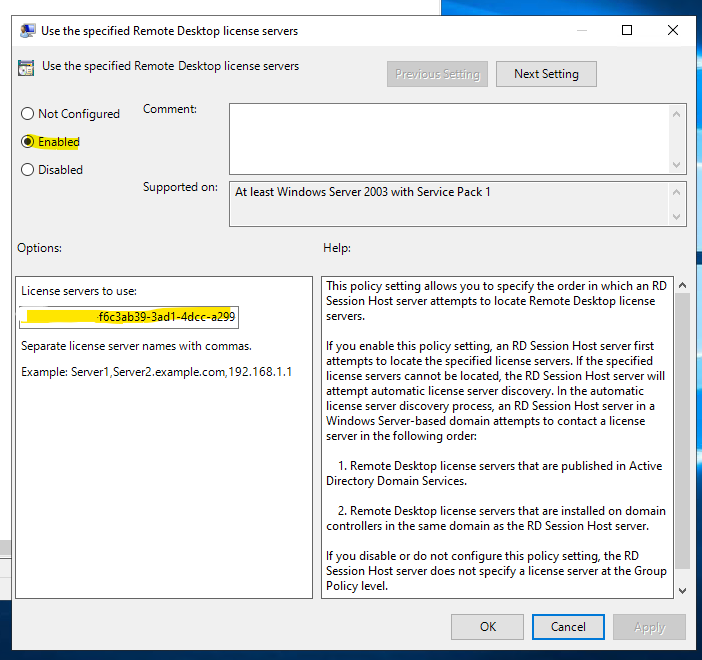Select the Not Configured radio button
The image size is (702, 660).
point(27,114)
